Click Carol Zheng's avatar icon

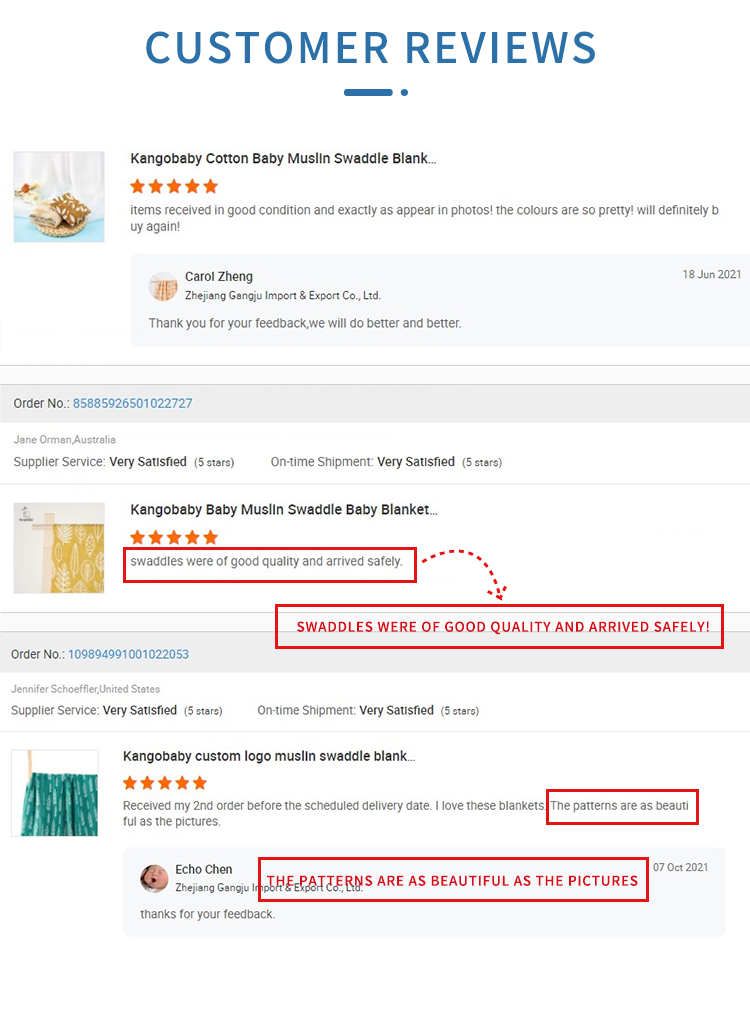pos(163,286)
